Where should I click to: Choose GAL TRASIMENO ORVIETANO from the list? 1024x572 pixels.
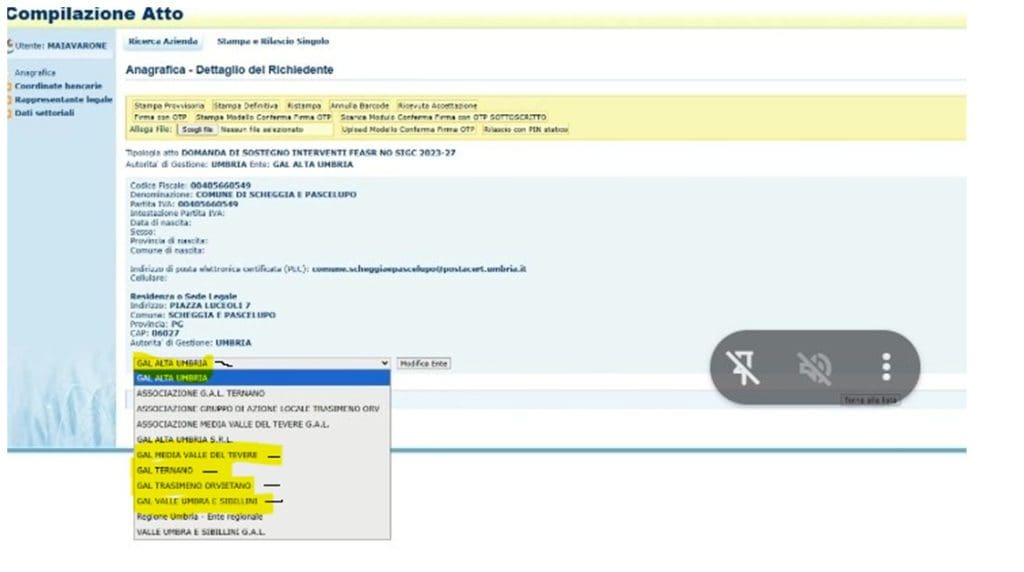click(194, 485)
